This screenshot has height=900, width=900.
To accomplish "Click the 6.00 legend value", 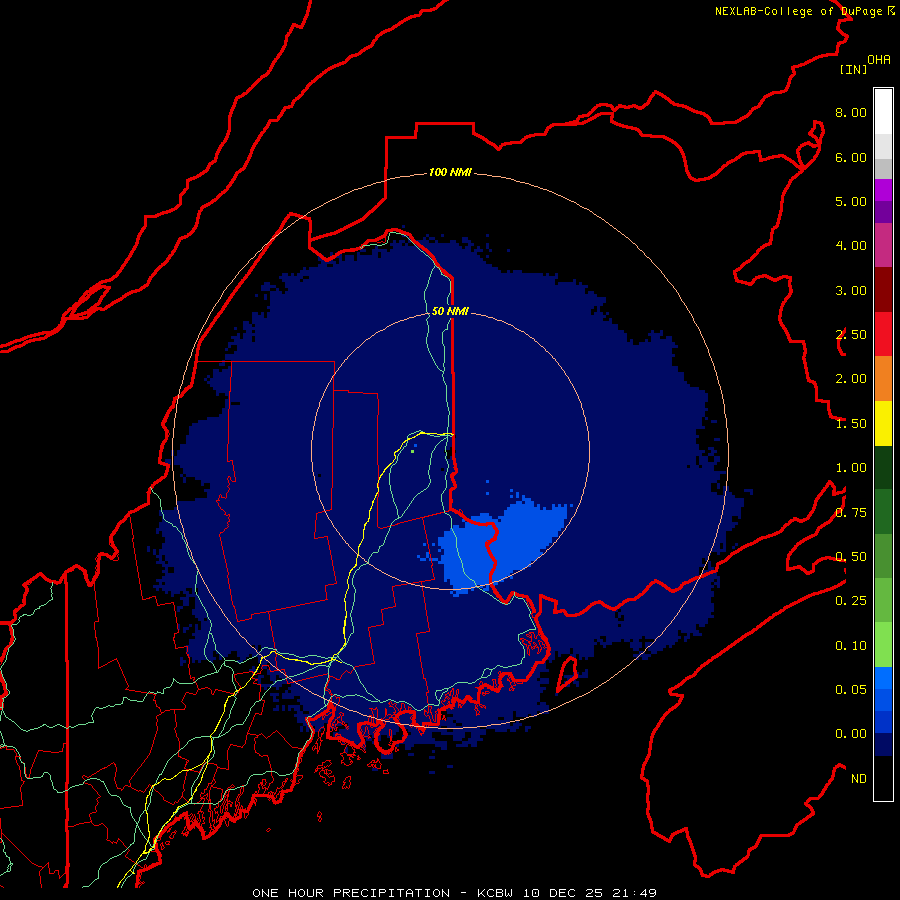I will (851, 157).
